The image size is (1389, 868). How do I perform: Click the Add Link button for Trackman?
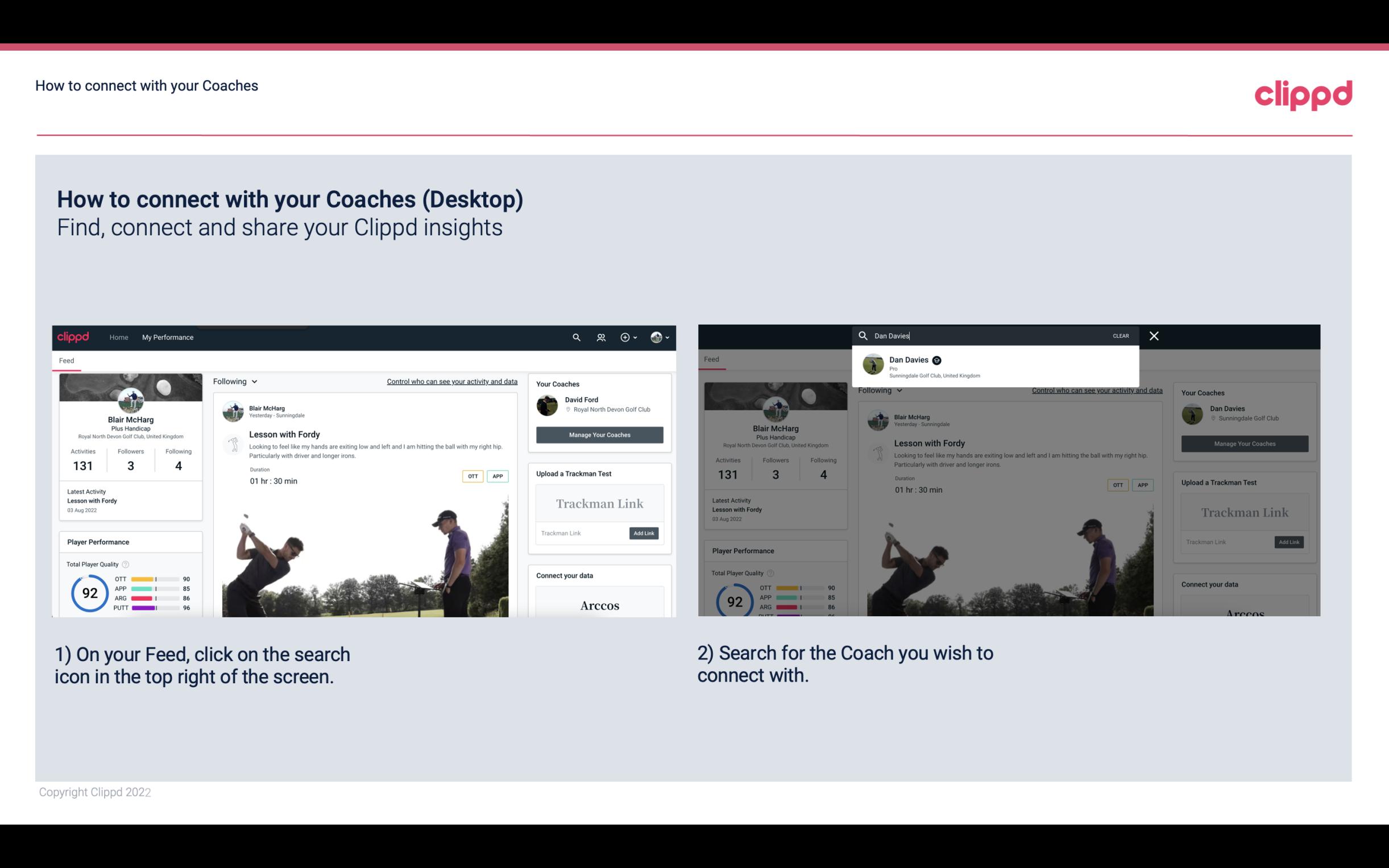coord(644,531)
